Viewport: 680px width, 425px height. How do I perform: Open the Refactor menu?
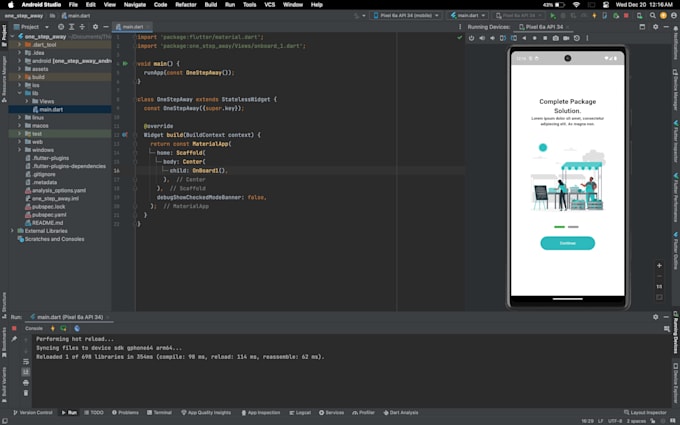click(186, 5)
